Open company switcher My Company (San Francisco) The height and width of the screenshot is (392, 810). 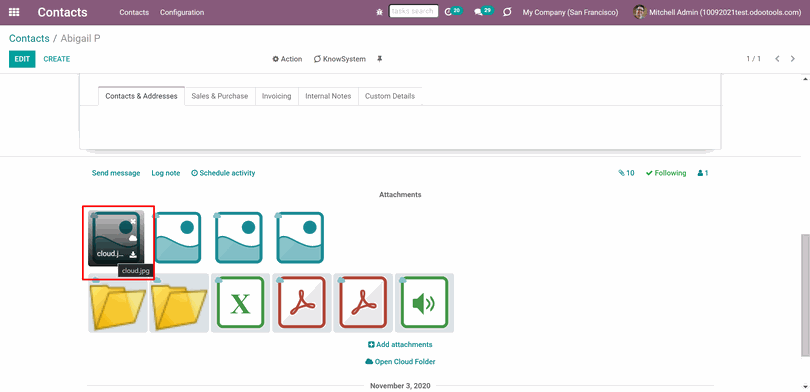point(570,12)
